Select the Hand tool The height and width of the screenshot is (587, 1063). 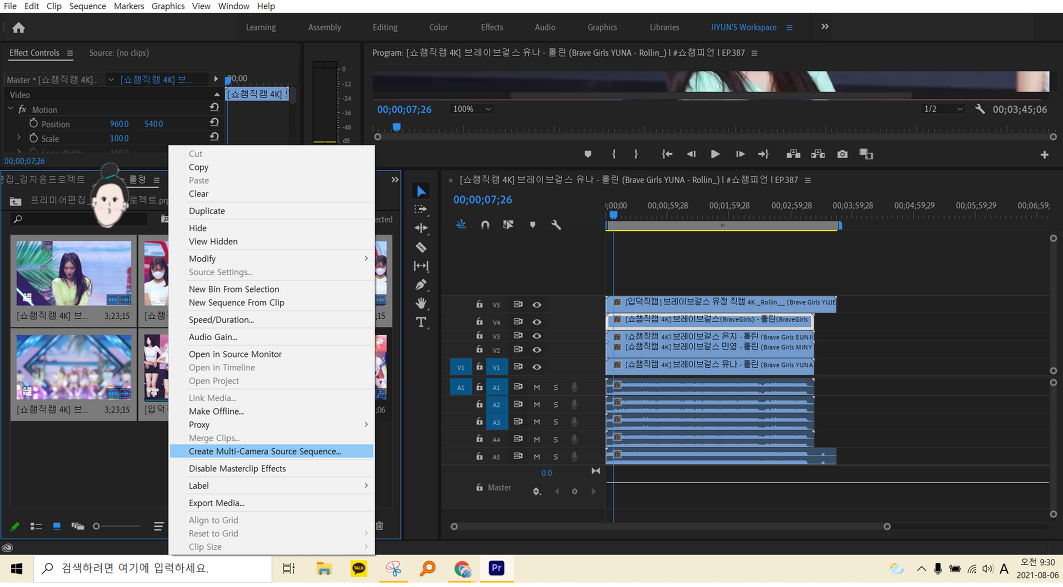[x=421, y=303]
